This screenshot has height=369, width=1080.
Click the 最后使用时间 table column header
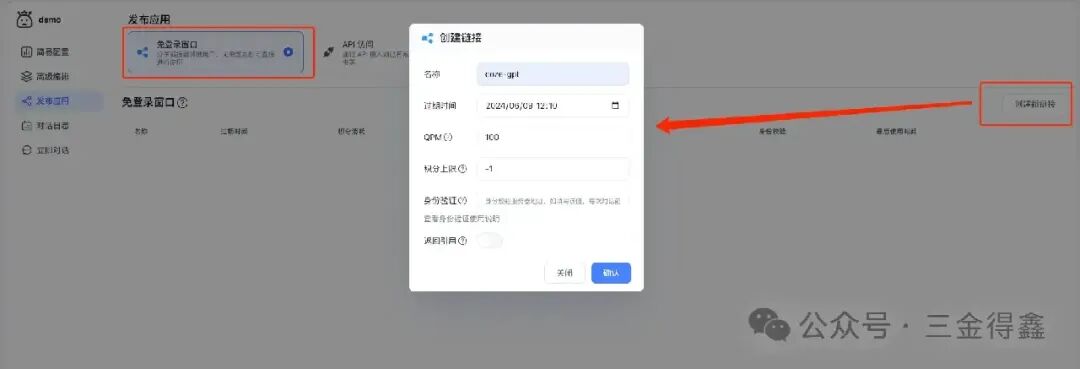pyautogui.click(x=895, y=131)
